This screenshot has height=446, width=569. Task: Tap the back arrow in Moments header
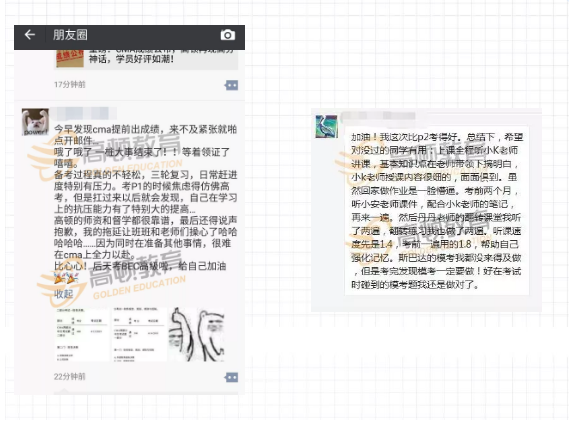[x=30, y=35]
